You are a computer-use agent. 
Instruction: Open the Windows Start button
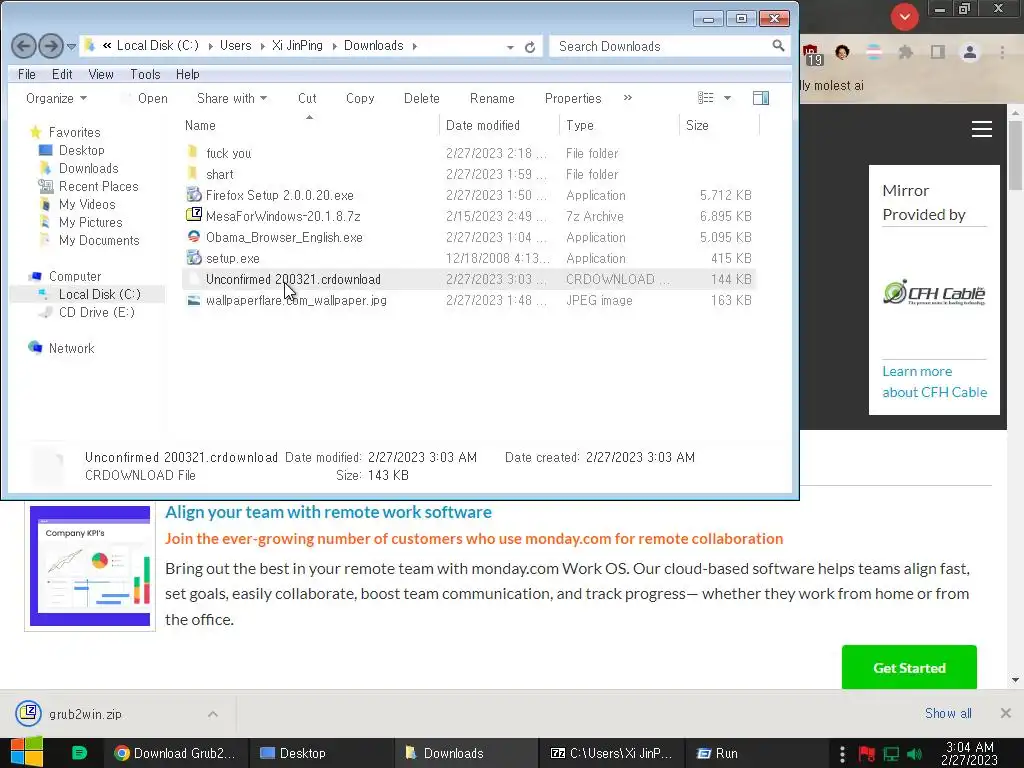click(x=26, y=752)
